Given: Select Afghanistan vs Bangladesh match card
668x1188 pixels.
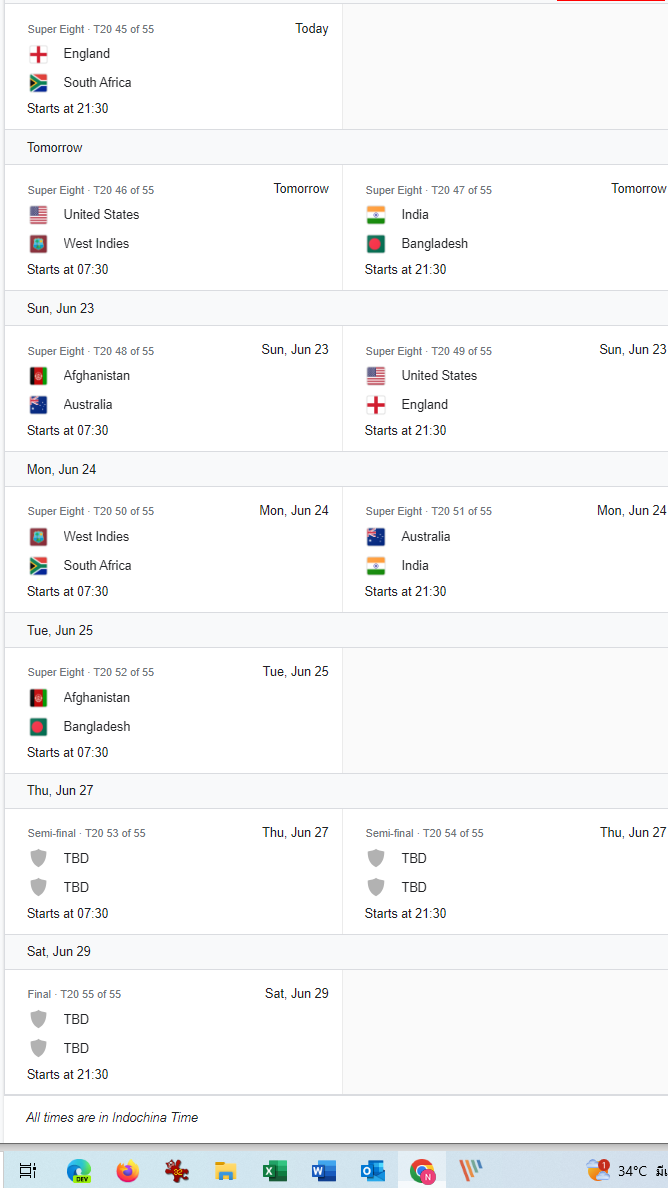Looking at the screenshot, I should pyautogui.click(x=175, y=712).
